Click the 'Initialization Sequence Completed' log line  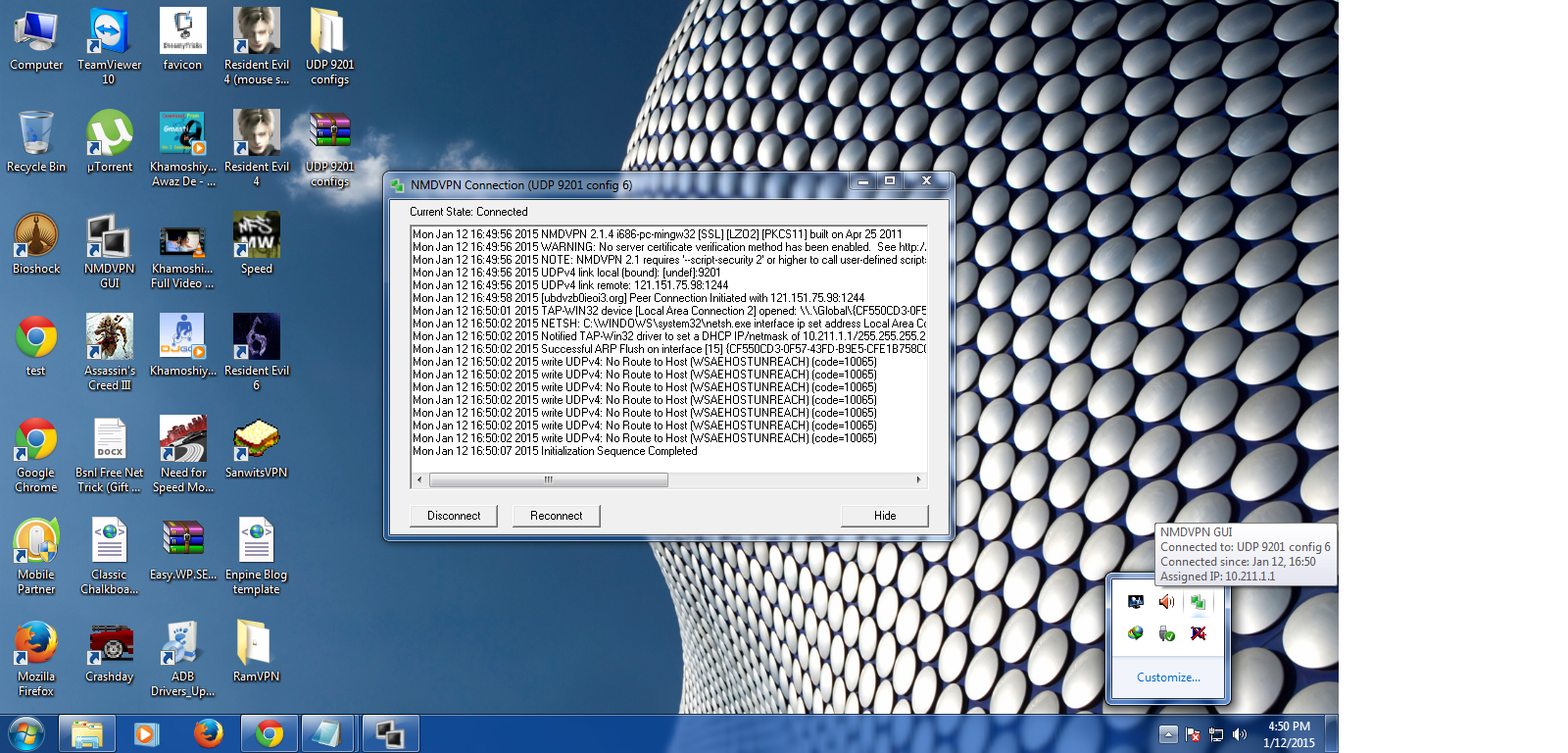pos(555,451)
